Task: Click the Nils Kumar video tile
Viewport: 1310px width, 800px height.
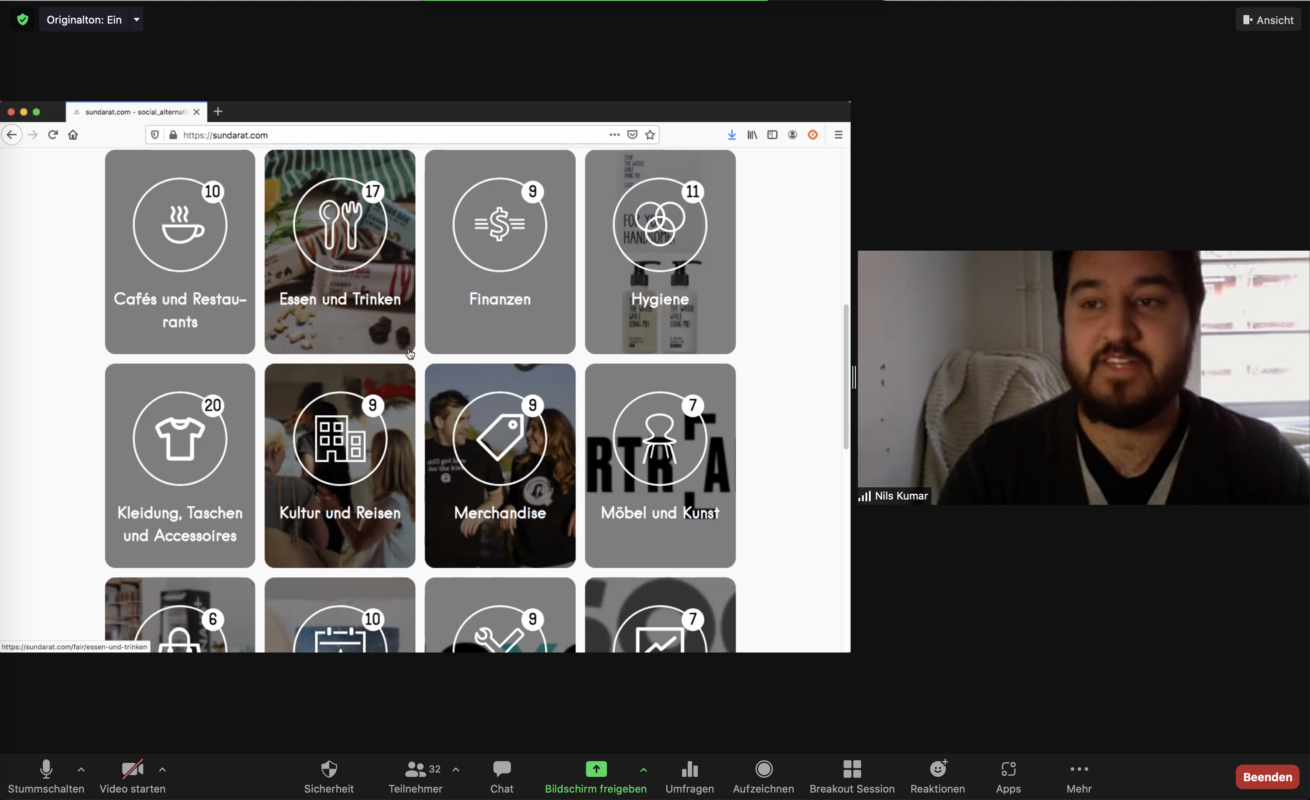Action: [x=1083, y=377]
